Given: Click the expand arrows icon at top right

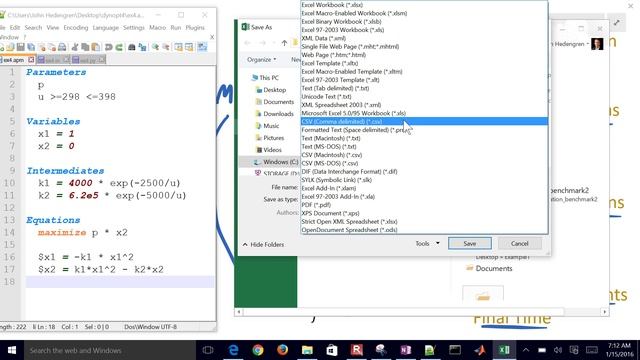Looking at the screenshot, I should pyautogui.click(x=616, y=23).
